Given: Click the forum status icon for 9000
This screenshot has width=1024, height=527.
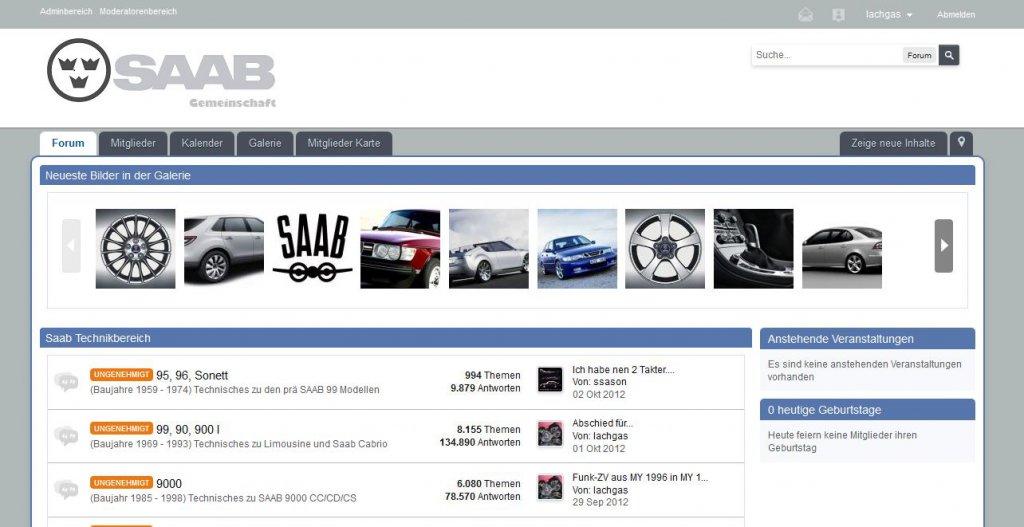Looking at the screenshot, I should (66, 490).
